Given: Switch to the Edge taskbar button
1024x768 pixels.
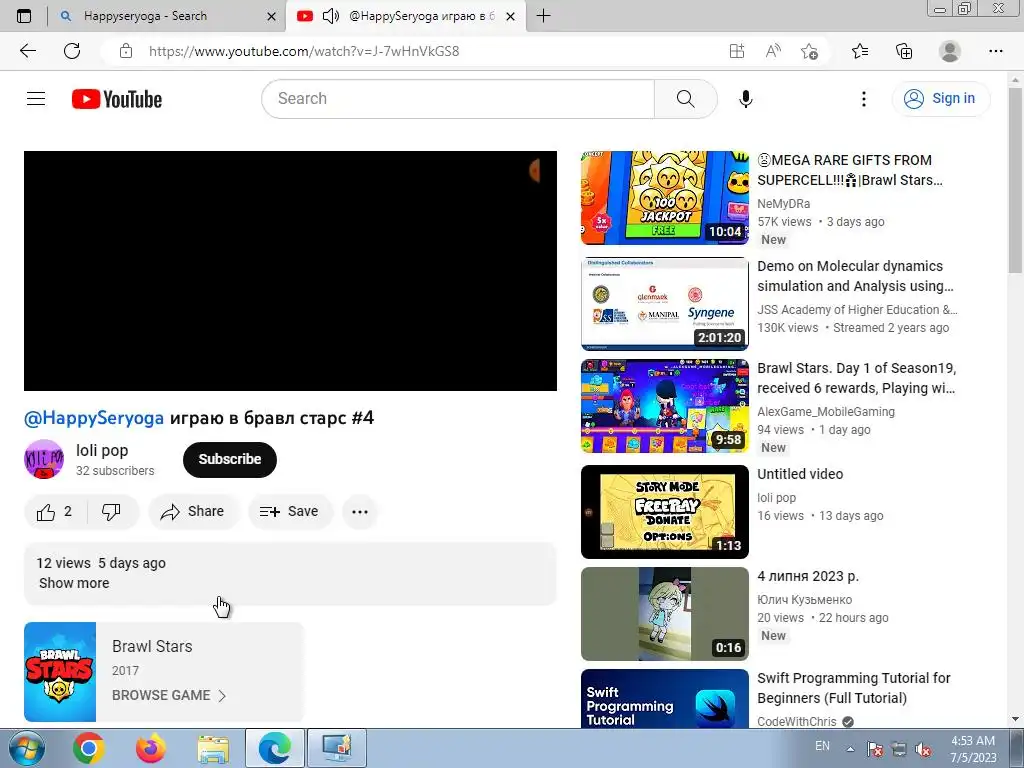Looking at the screenshot, I should click(275, 748).
